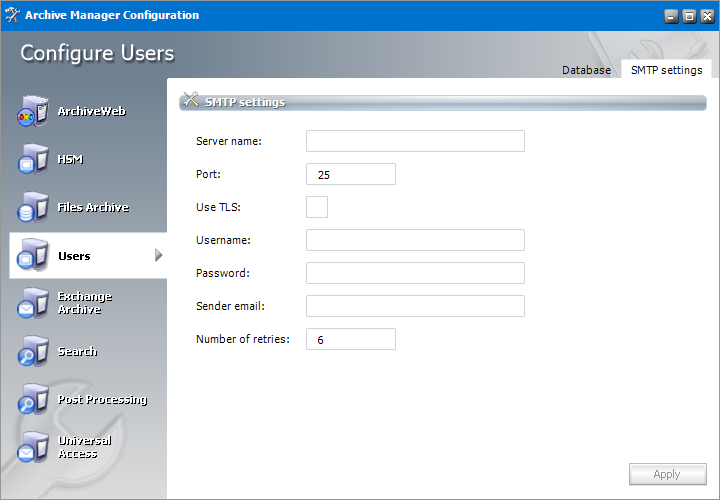This screenshot has height=500, width=720.
Task: Click the Number of retries field
Action: pos(351,339)
